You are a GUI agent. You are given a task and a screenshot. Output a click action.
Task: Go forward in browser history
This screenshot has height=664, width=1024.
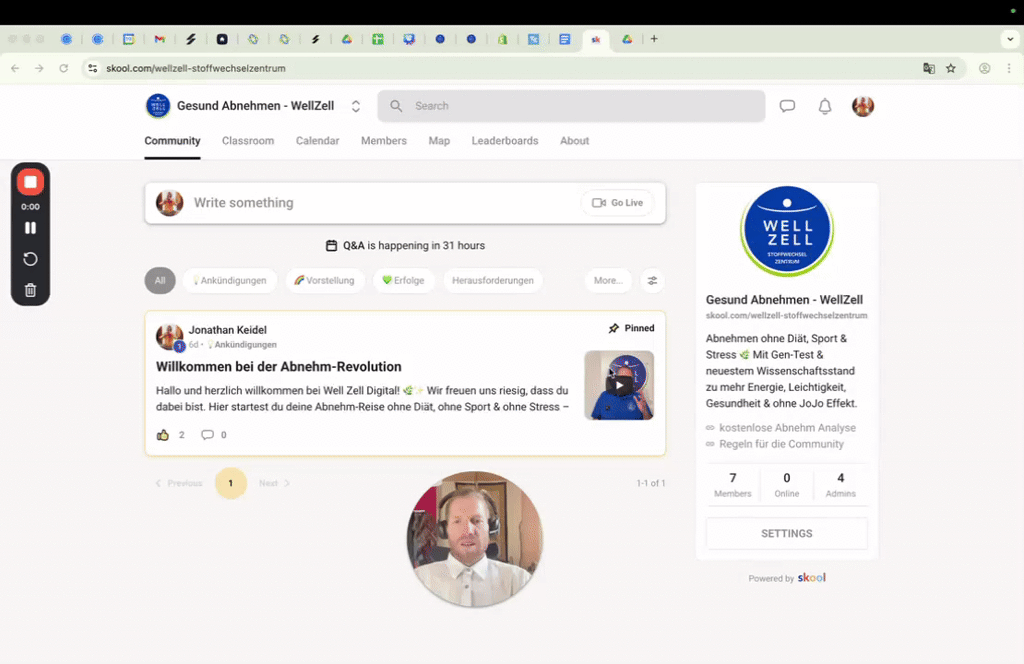click(39, 69)
